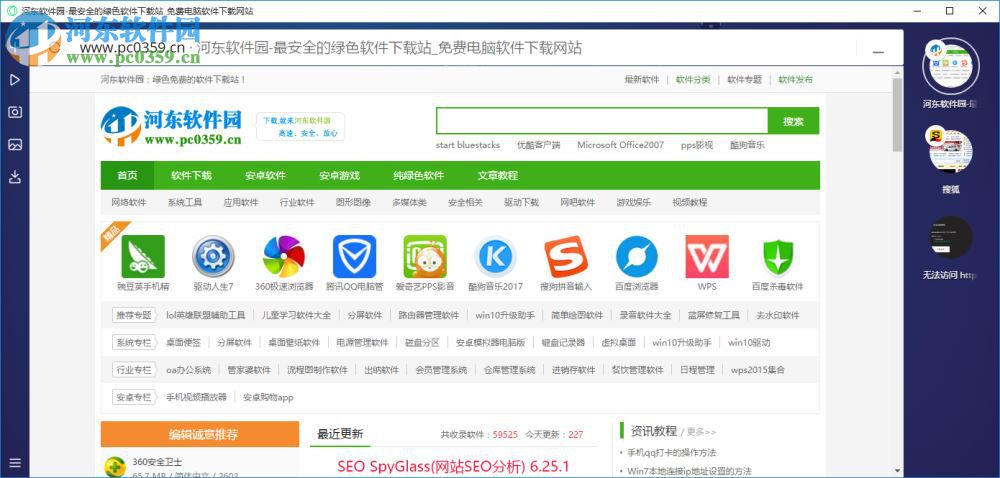Click the 河东软件园 site logo
The width and height of the screenshot is (1000, 478).
tap(171, 126)
